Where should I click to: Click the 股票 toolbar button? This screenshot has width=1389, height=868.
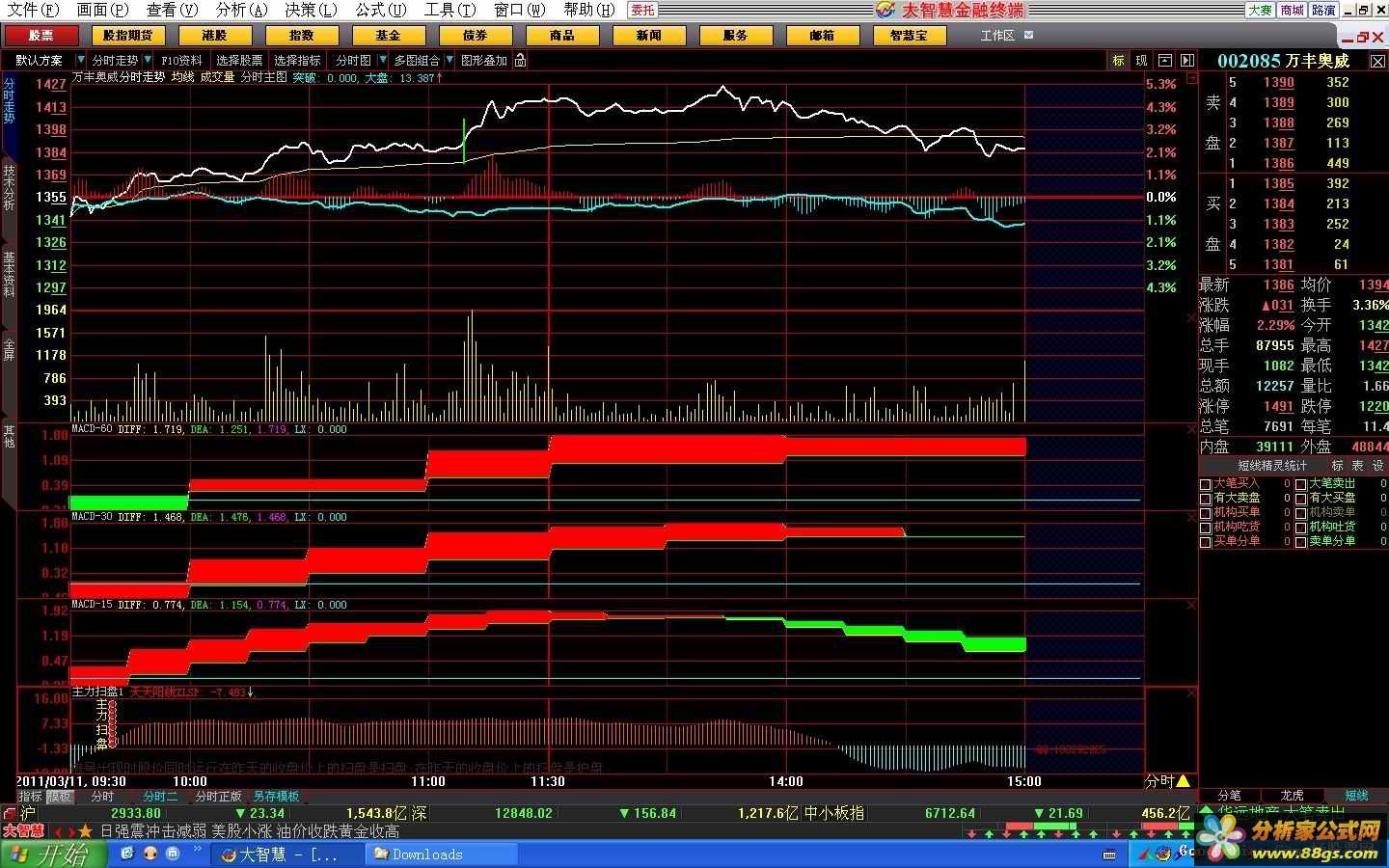pyautogui.click(x=41, y=35)
